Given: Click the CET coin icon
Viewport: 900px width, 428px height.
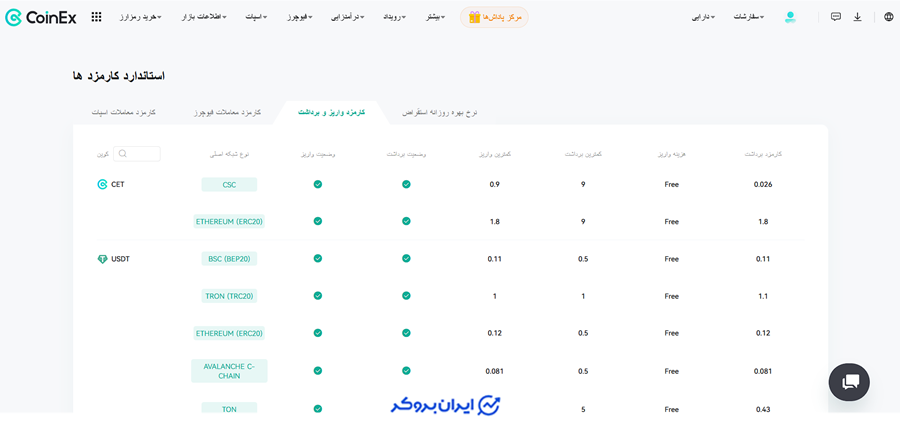Looking at the screenshot, I should (102, 185).
